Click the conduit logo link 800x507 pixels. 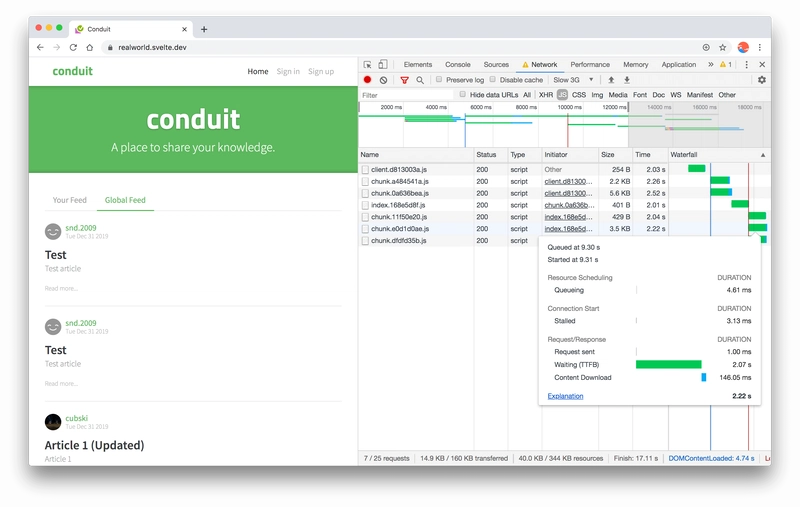click(72, 71)
